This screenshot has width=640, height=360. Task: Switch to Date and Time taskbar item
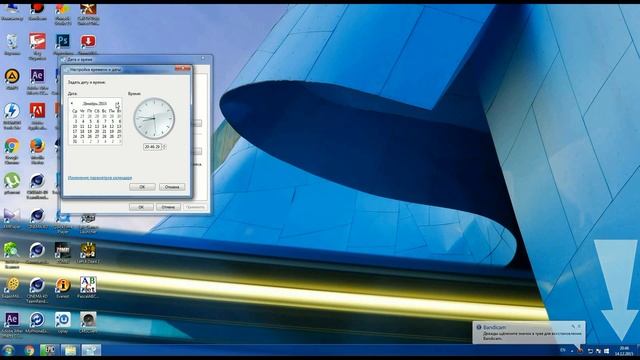[x=91, y=350]
